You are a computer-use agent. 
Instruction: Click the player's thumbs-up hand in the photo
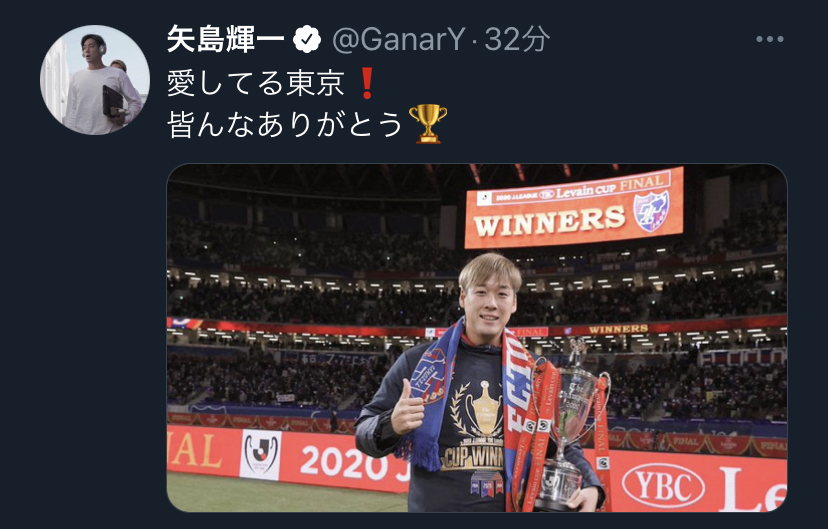pos(408,407)
